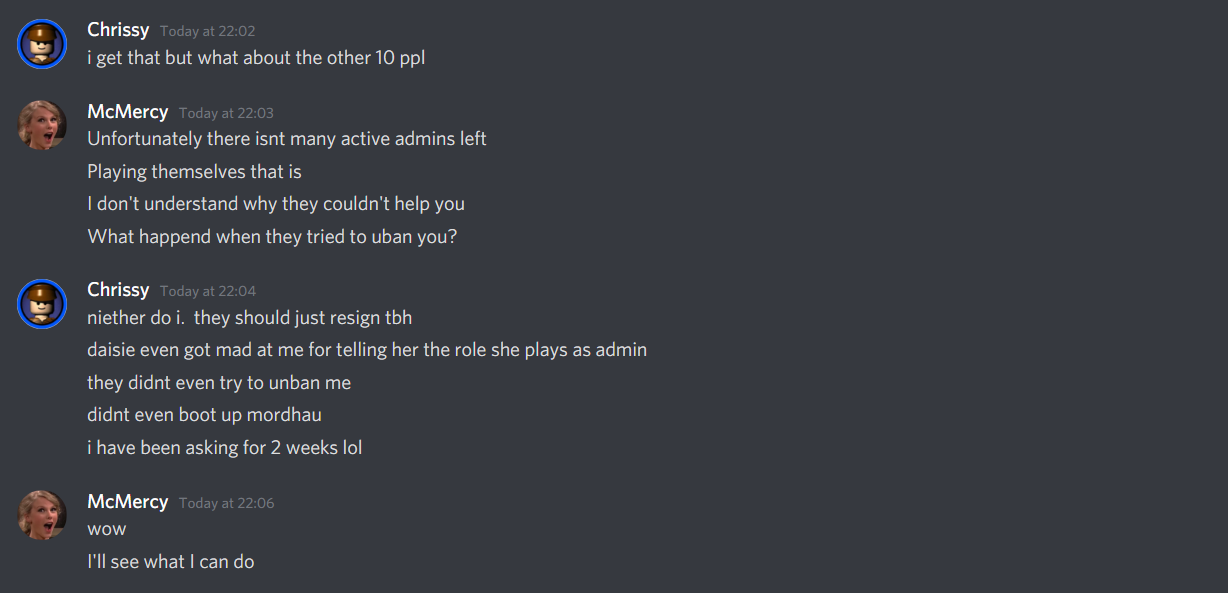Viewport: 1228px width, 593px height.
Task: Click the 'tried to uban you?' message
Action: point(272,237)
